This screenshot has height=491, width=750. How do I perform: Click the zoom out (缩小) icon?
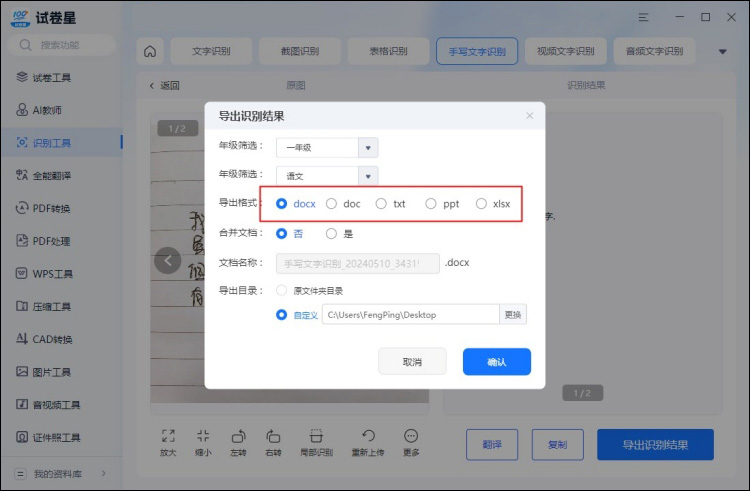203,436
